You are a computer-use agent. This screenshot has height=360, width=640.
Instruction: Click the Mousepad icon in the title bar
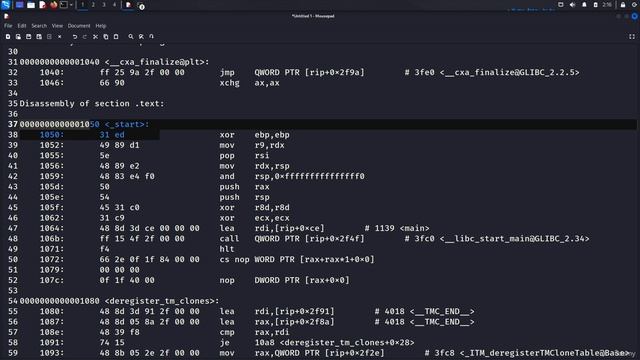coord(6,16)
